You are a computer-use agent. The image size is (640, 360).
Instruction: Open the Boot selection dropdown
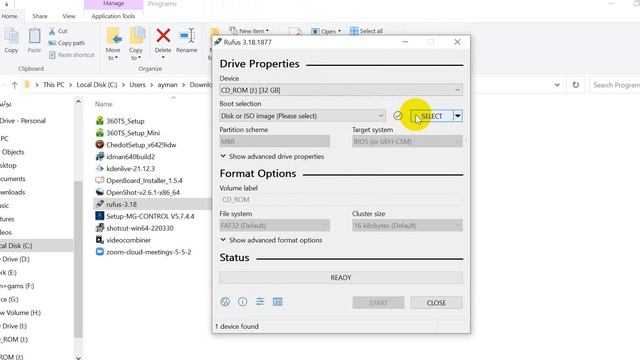[302, 116]
